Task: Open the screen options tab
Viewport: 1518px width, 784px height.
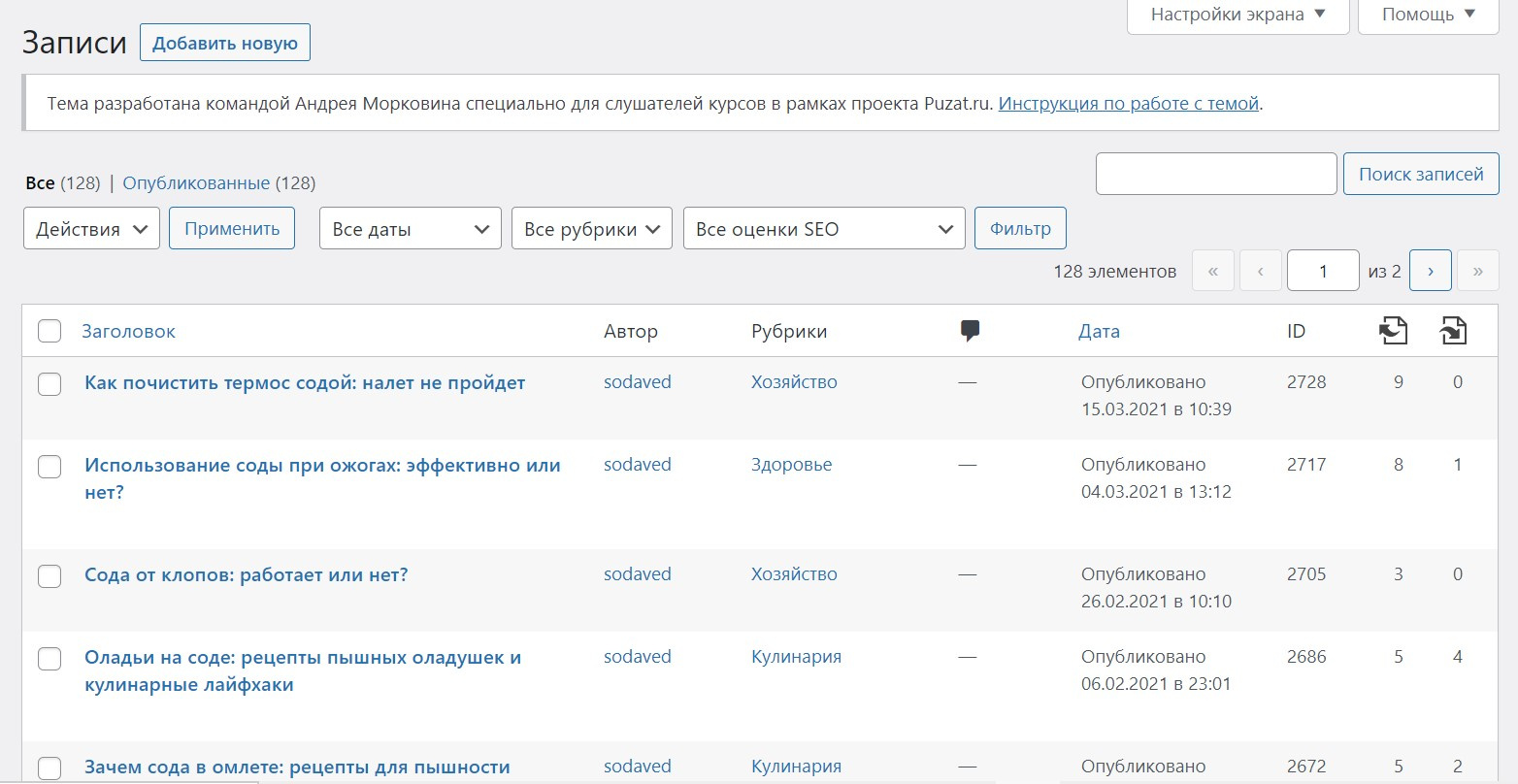Action: click(1237, 15)
